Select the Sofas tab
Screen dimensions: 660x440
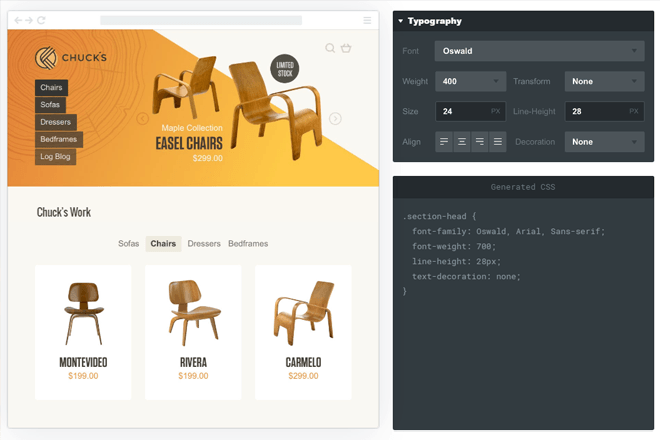129,243
